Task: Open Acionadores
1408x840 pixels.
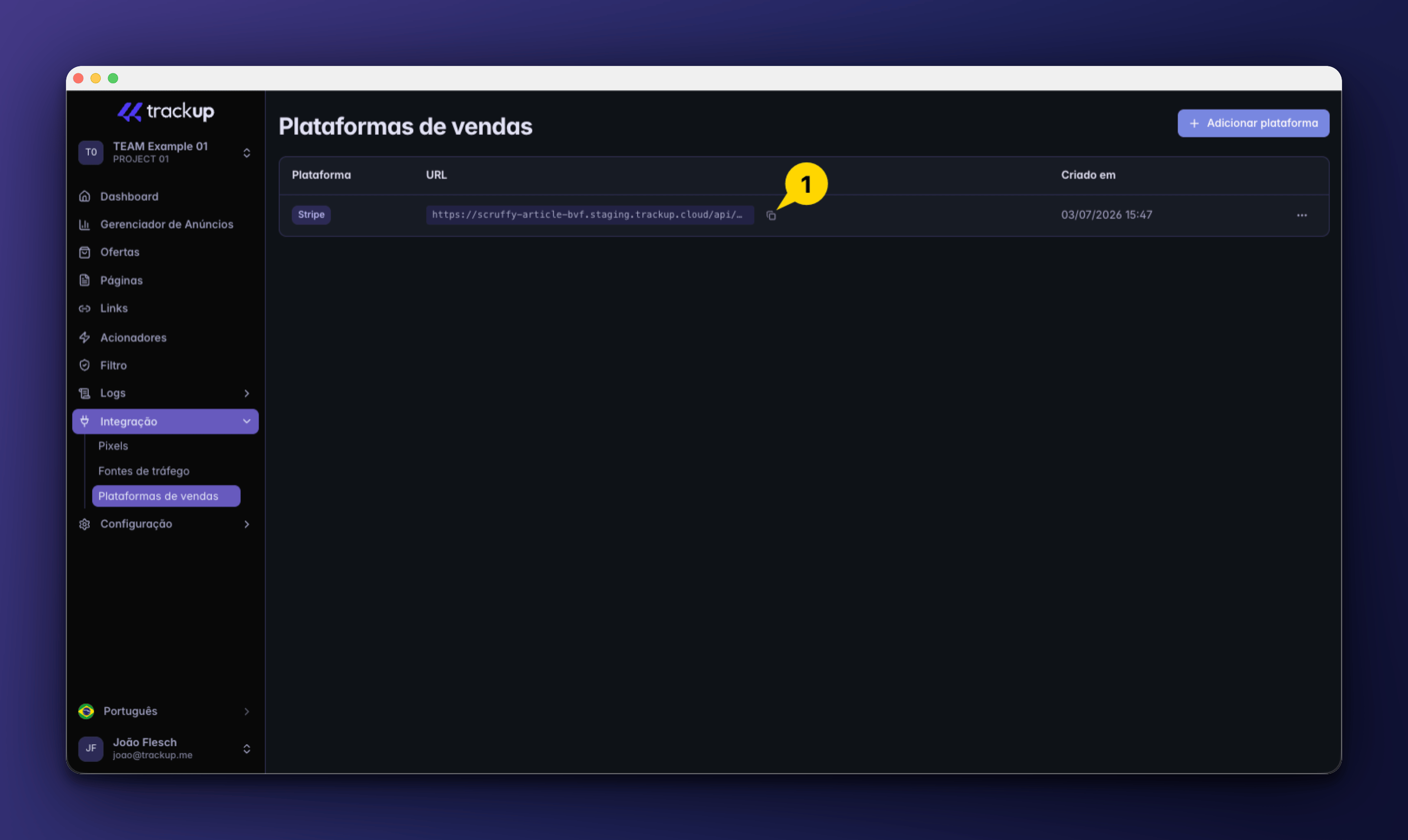Action: tap(133, 337)
